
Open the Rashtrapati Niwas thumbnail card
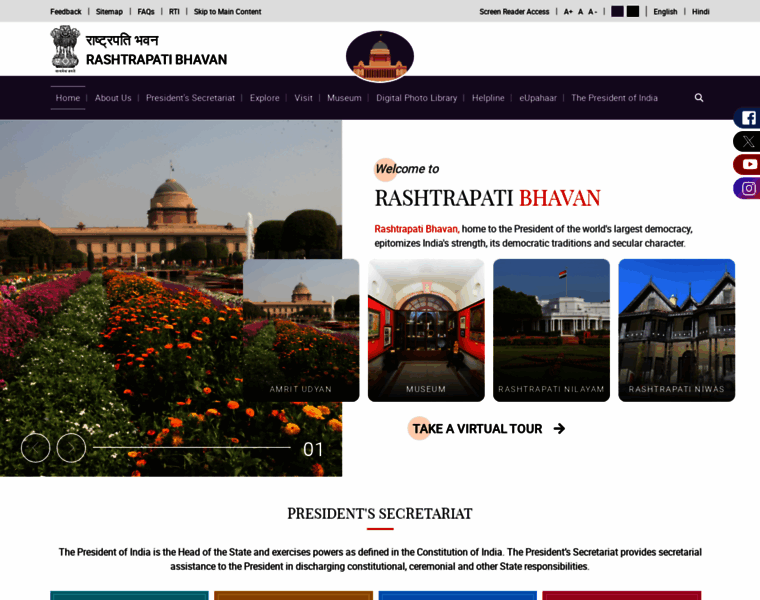677,330
